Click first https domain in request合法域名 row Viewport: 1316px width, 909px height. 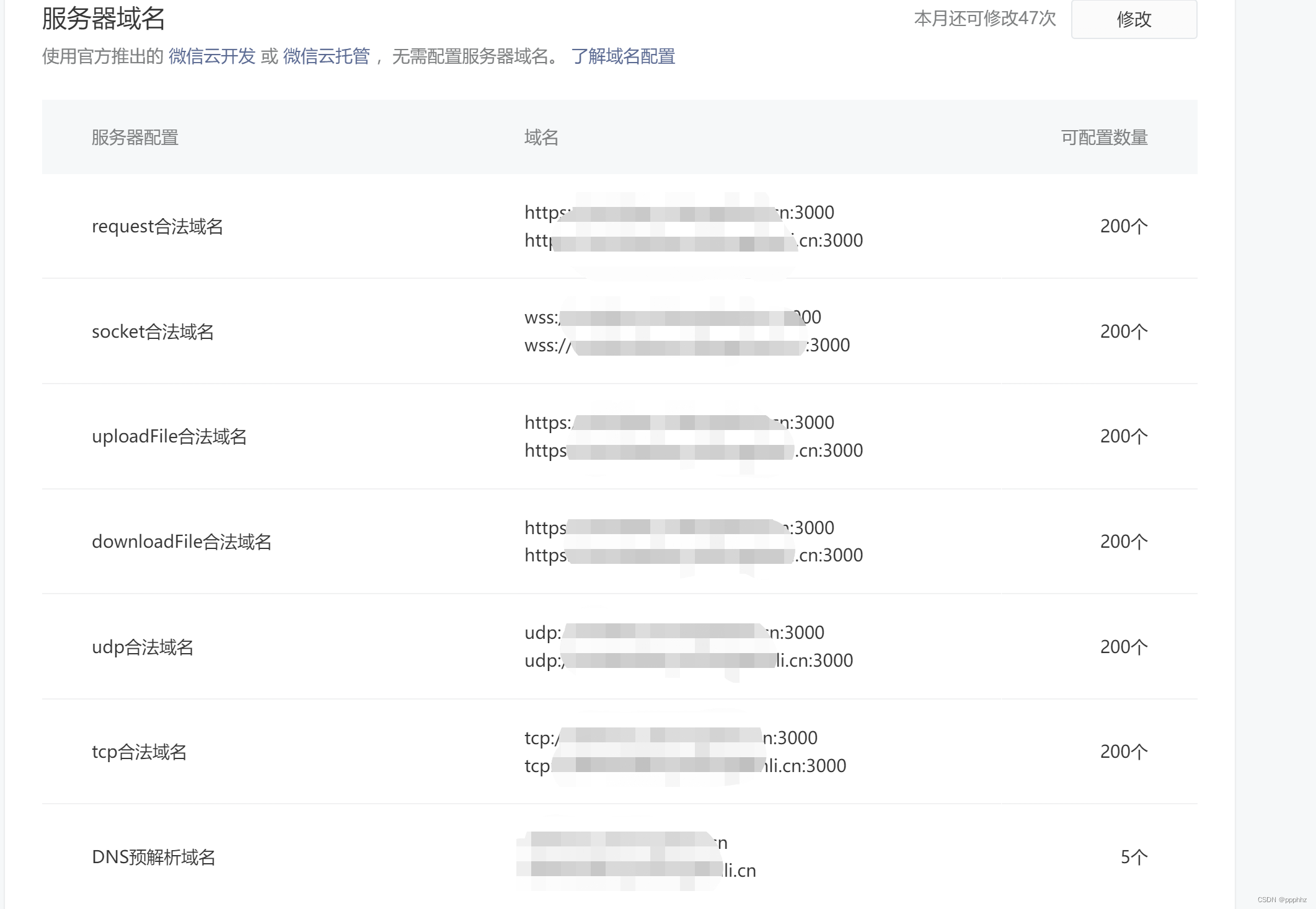tap(679, 213)
